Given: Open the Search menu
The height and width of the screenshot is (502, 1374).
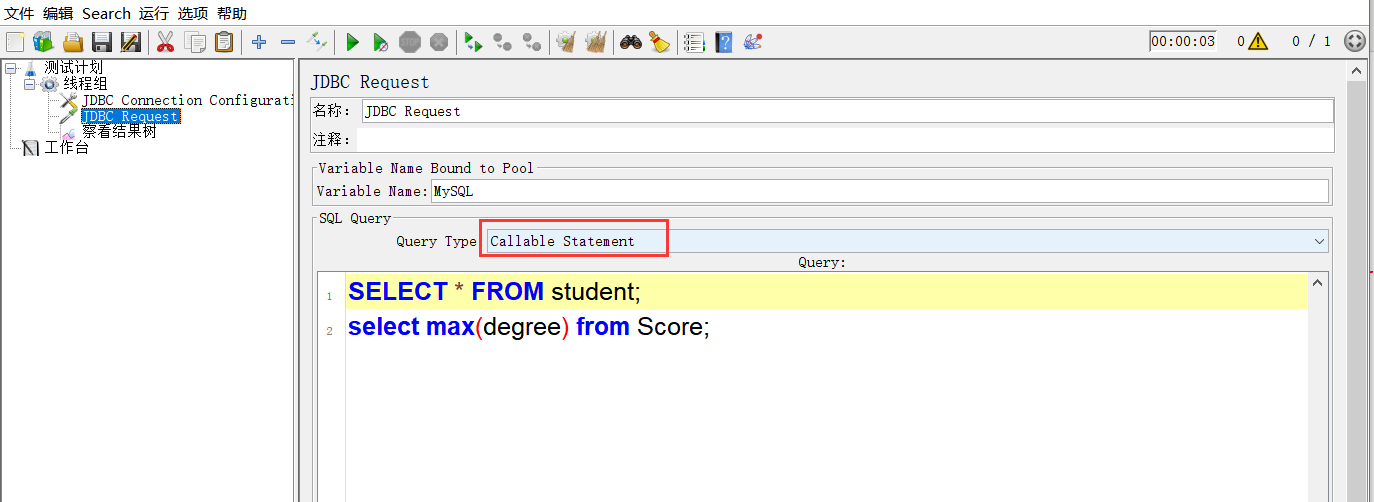Looking at the screenshot, I should (106, 13).
